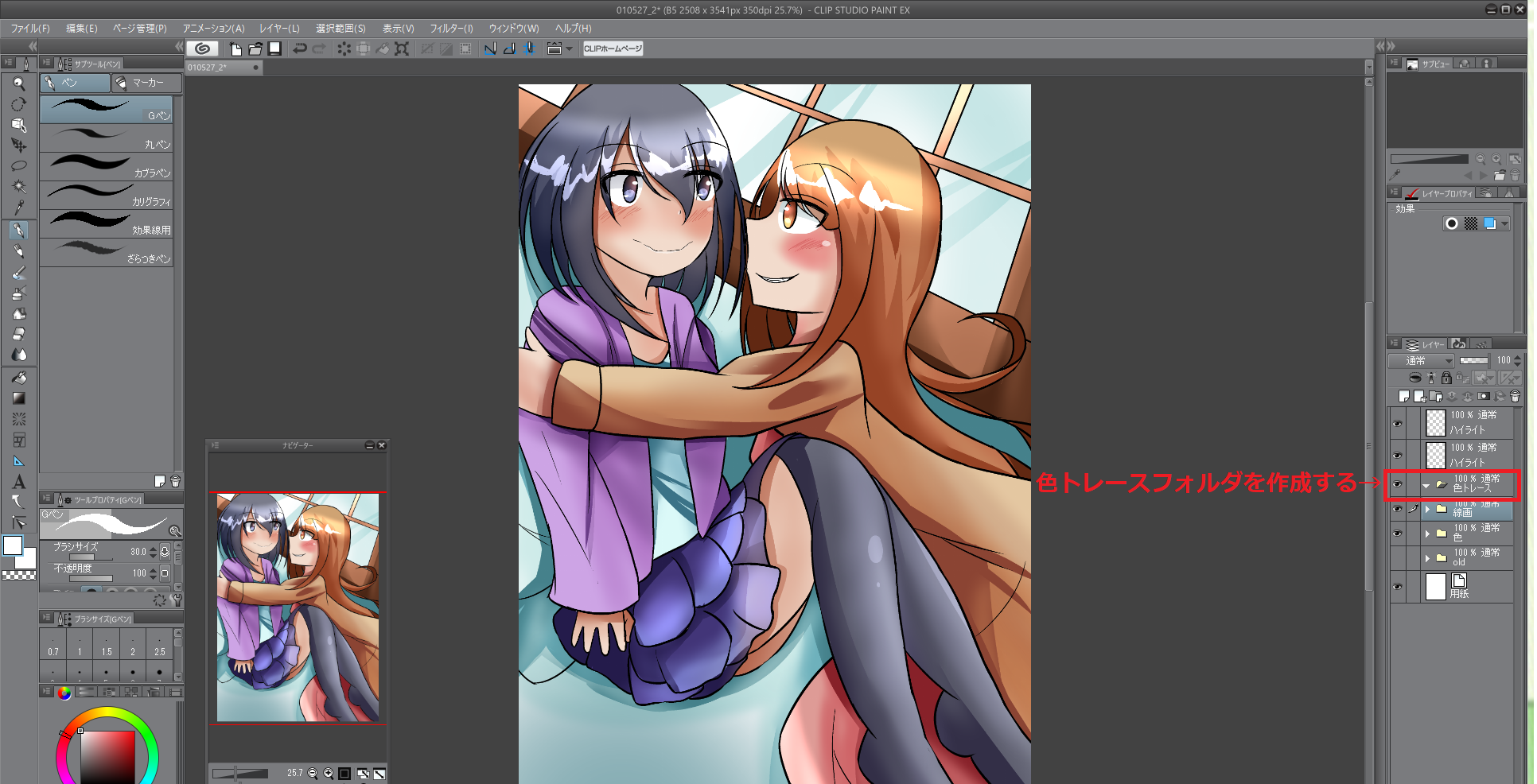Click the CLIPホームページ button
Viewport: 1537px width, 784px height.
point(613,49)
